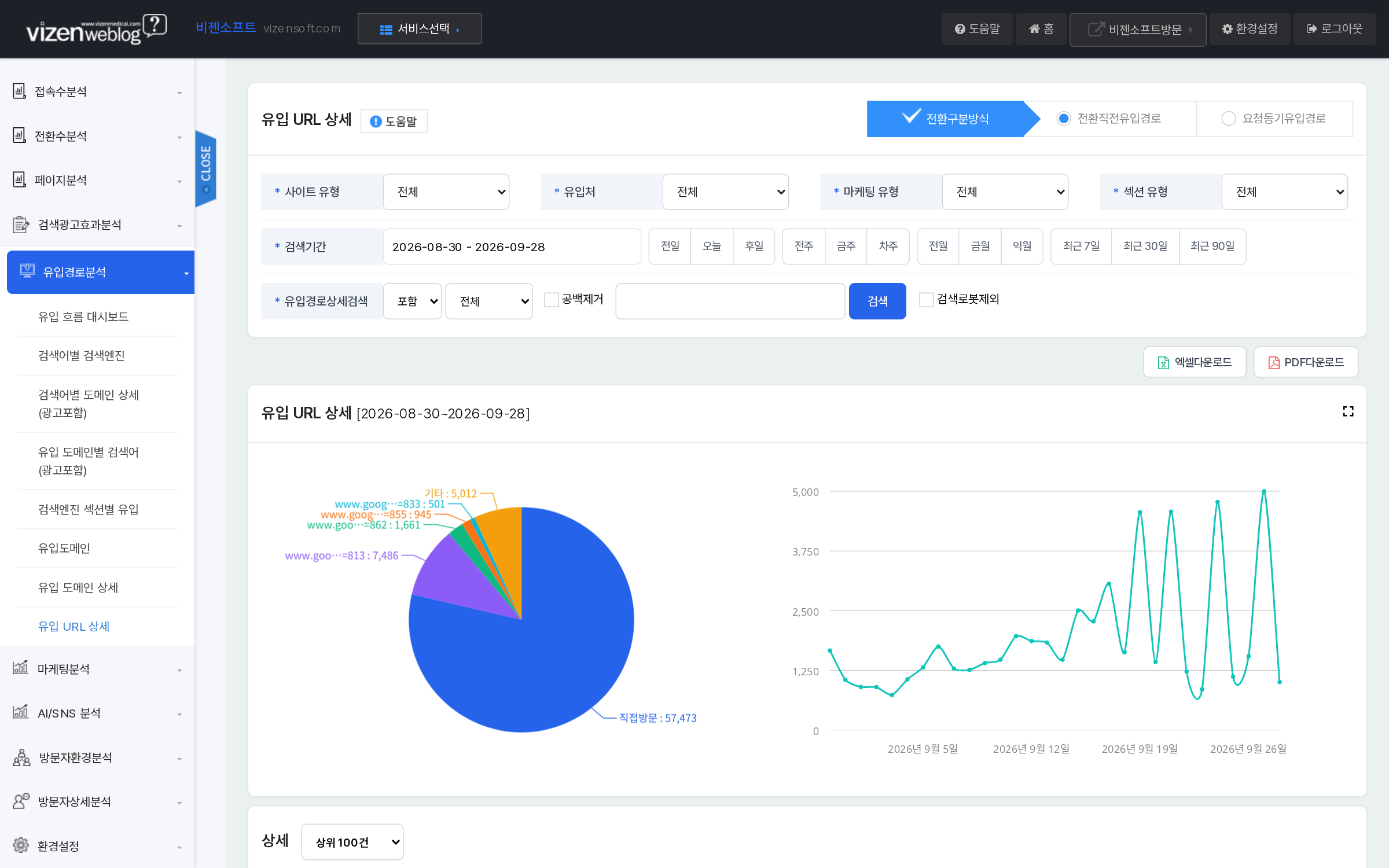Viewport: 1389px width, 868px height.
Task: Select the 최근 7일 period button
Action: (x=1081, y=247)
